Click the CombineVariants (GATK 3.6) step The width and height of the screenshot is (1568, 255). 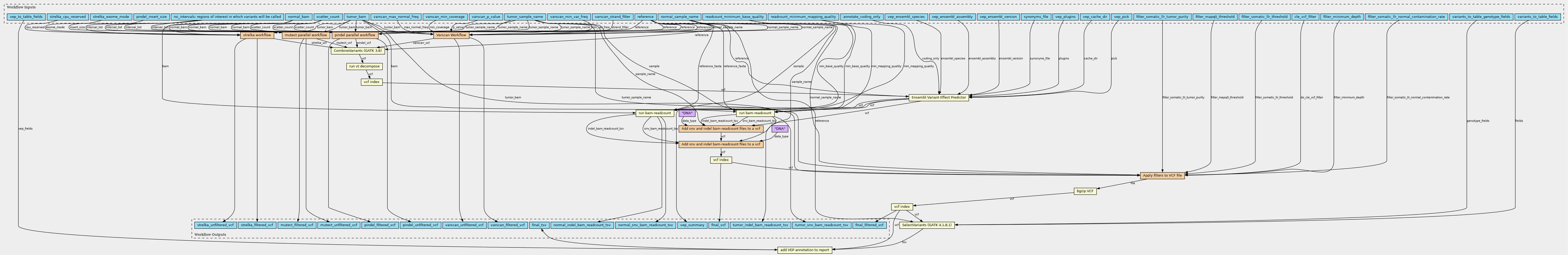click(358, 51)
